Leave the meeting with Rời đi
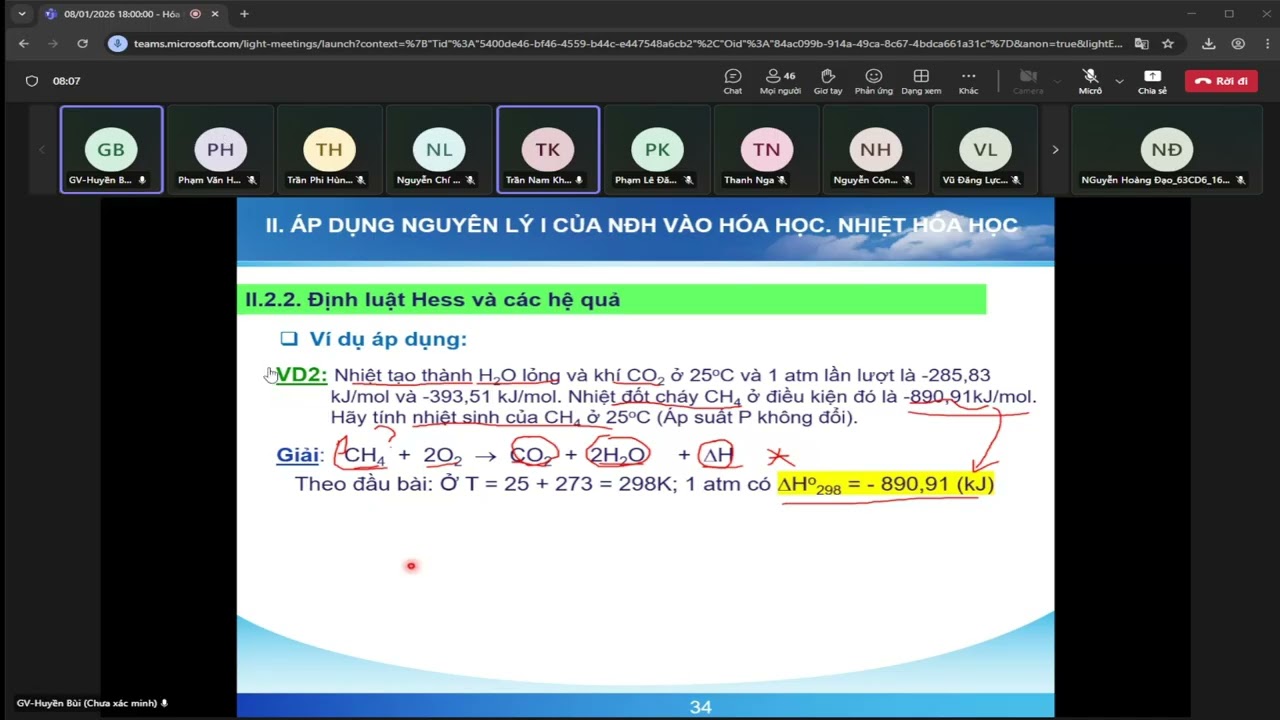 tap(1221, 81)
